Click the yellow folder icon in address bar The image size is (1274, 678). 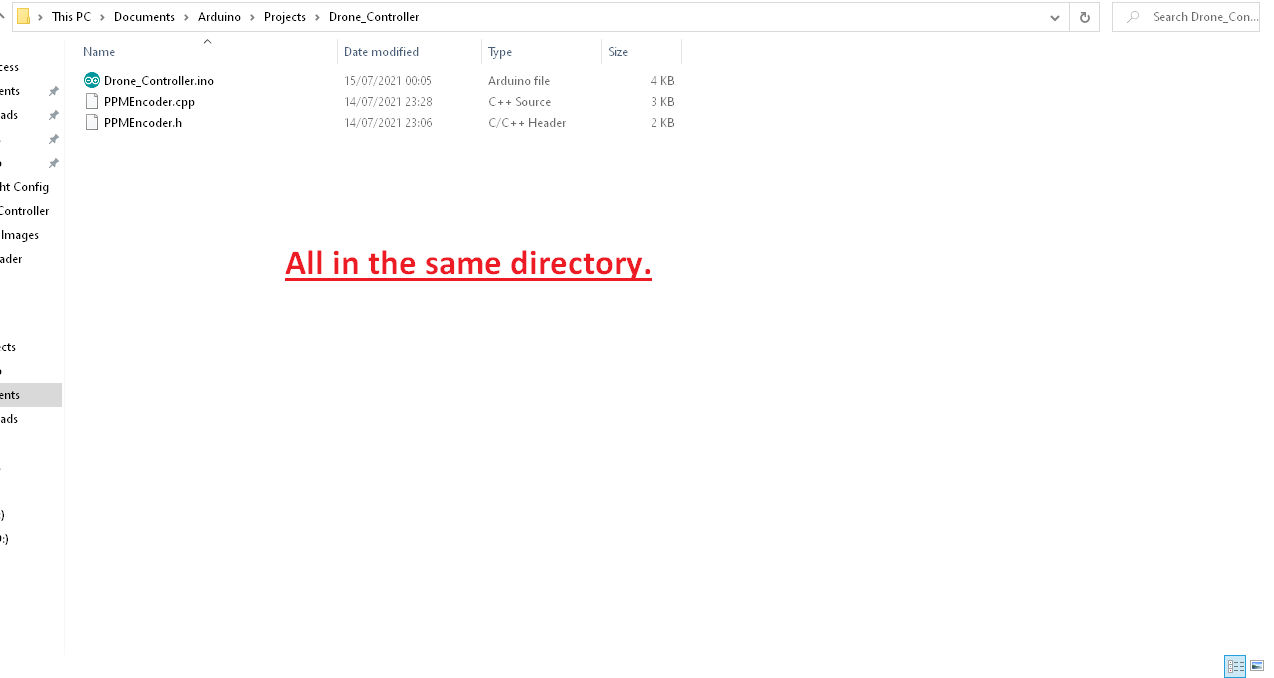22,16
